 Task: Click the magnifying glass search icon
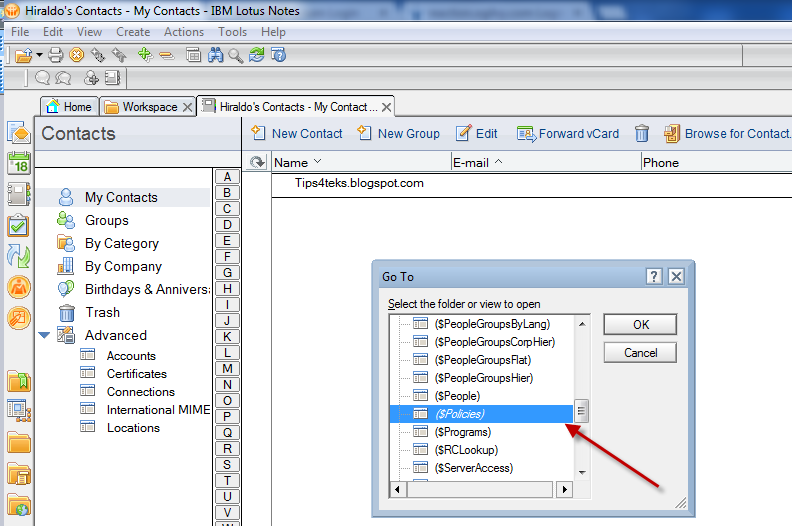235,55
